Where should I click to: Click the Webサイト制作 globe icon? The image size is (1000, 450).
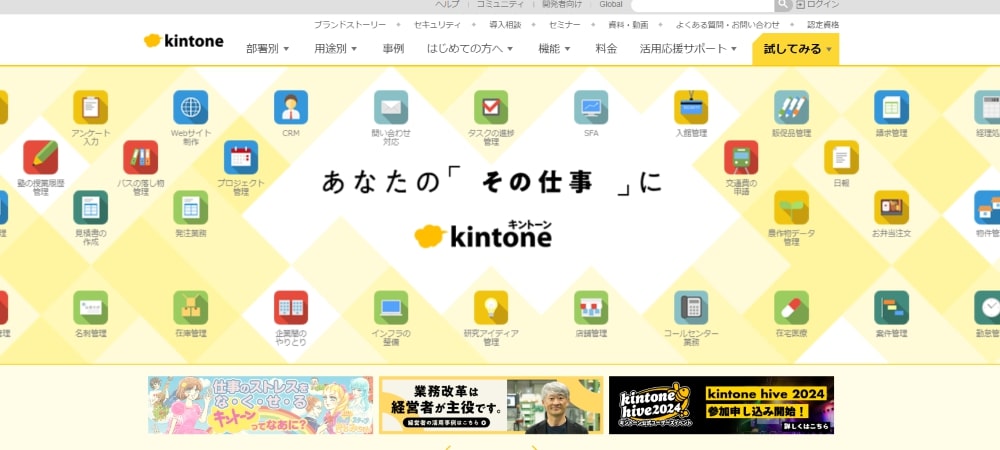tap(191, 107)
